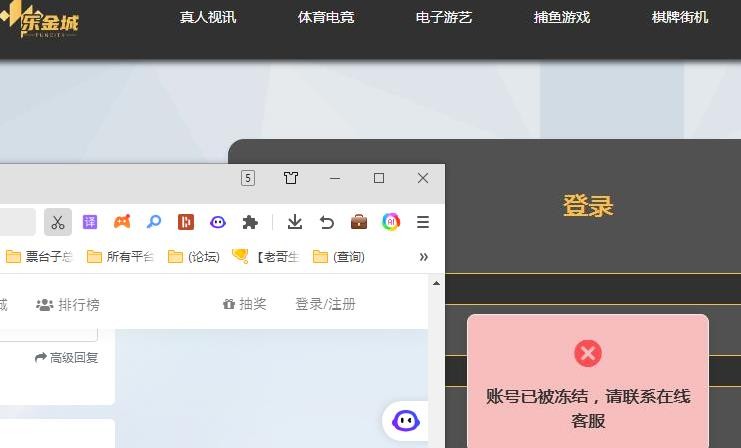This screenshot has width=741, height=448.
Task: Open the browser downloads arrow icon
Action: [x=294, y=222]
